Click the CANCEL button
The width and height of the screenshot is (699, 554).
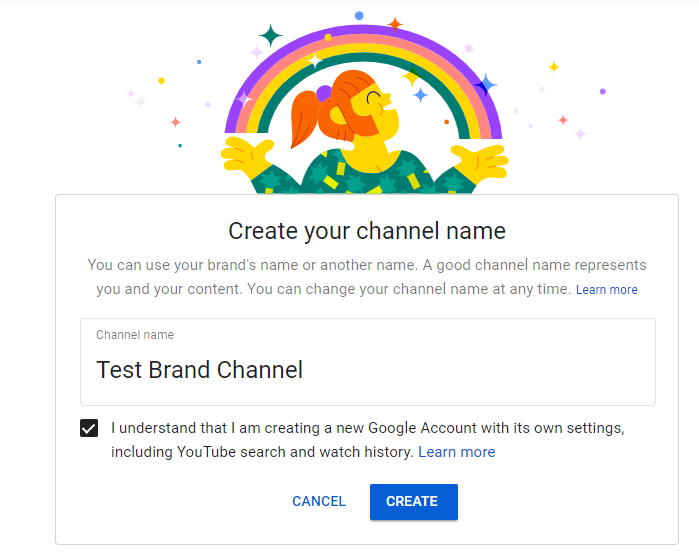pyautogui.click(x=319, y=501)
